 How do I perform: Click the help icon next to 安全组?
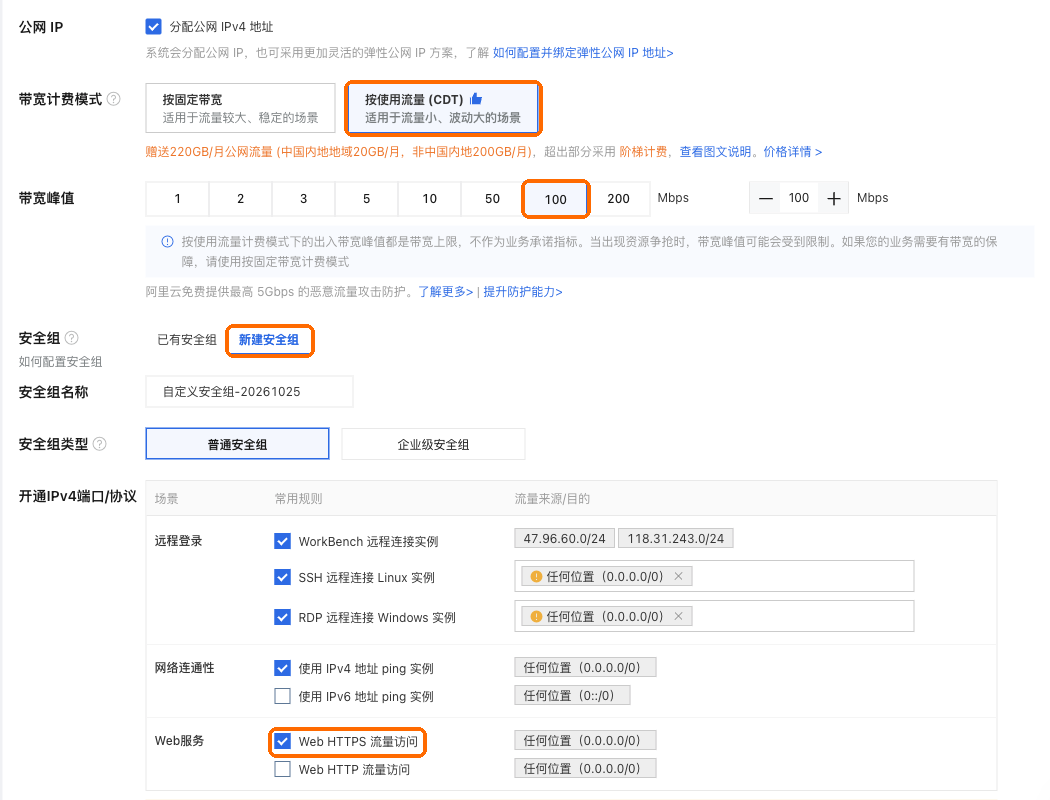72,338
